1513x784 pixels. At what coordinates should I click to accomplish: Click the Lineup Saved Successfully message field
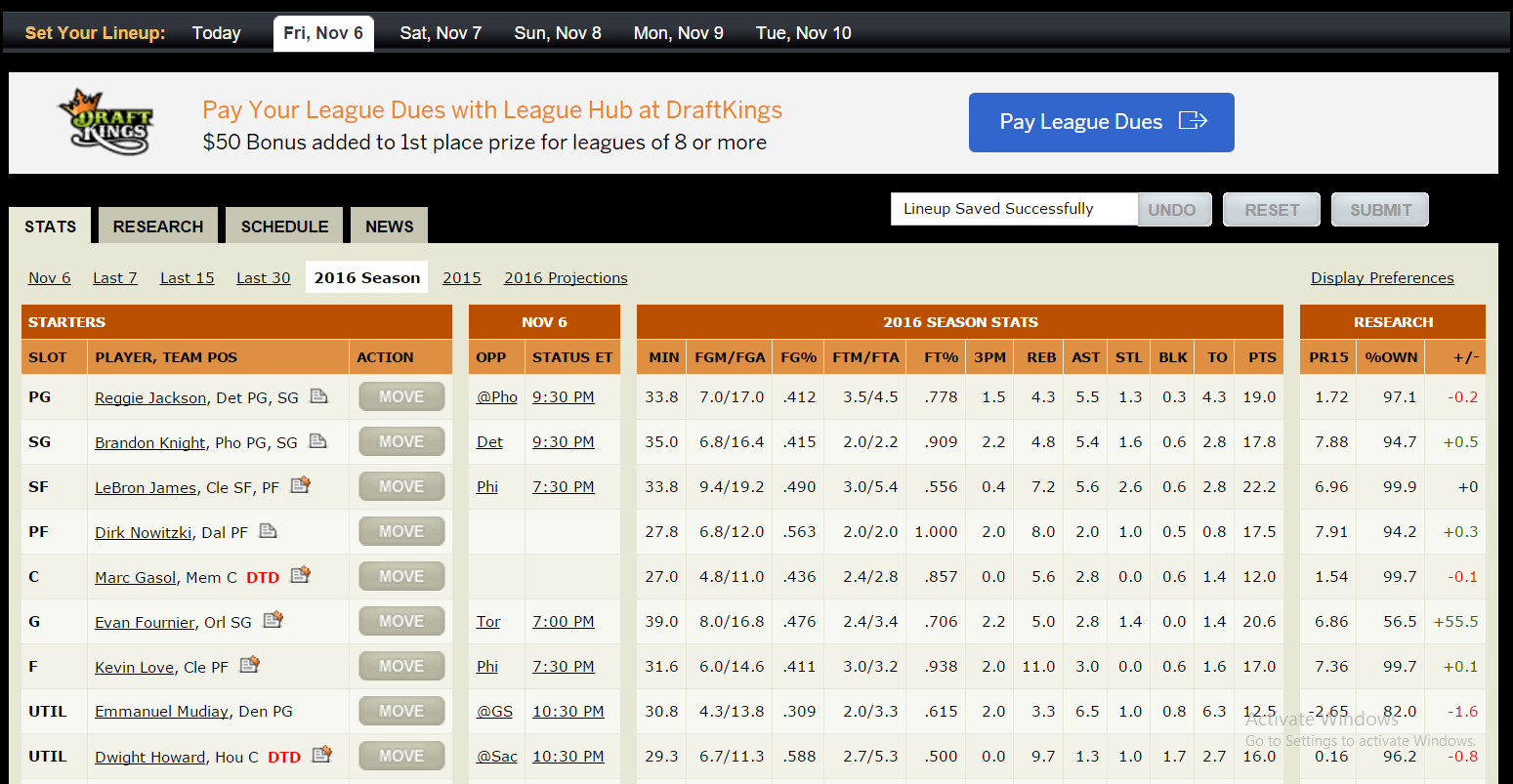coord(1014,209)
